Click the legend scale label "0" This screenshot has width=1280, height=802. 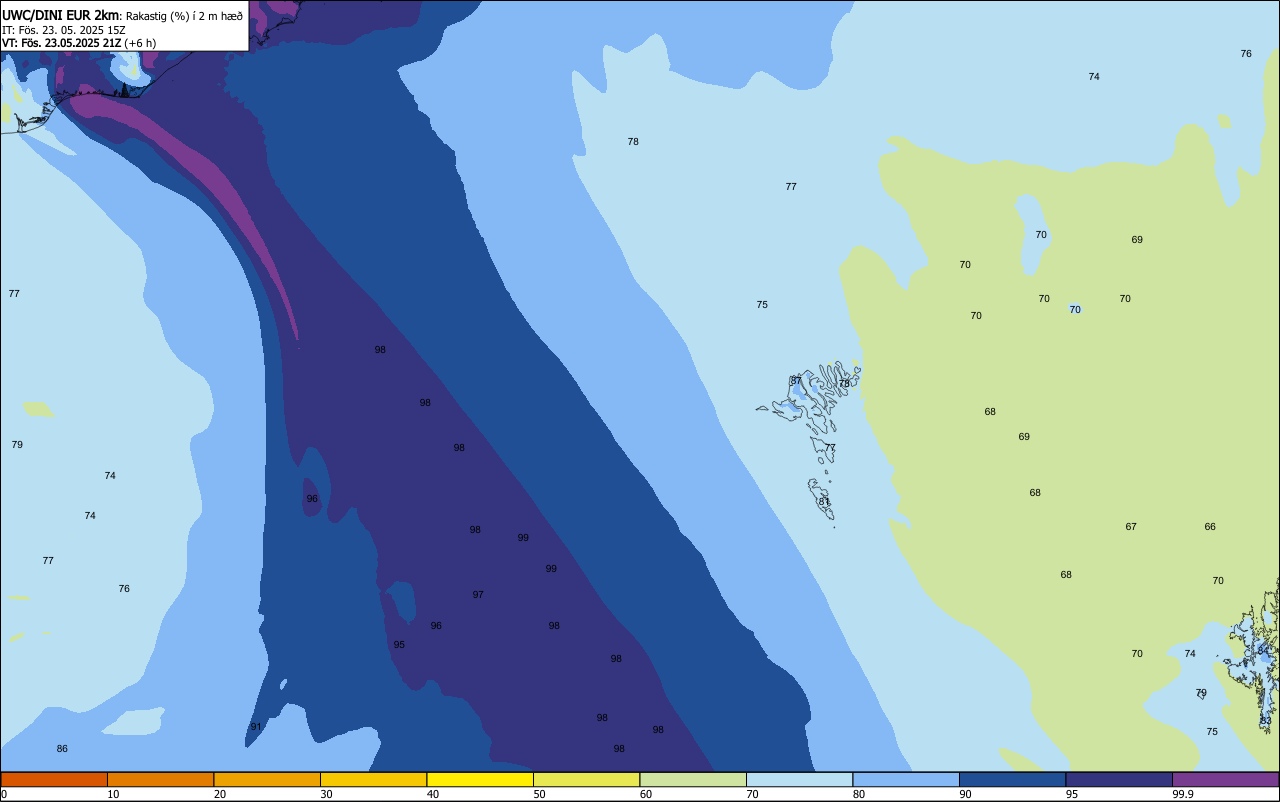pyautogui.click(x=4, y=794)
